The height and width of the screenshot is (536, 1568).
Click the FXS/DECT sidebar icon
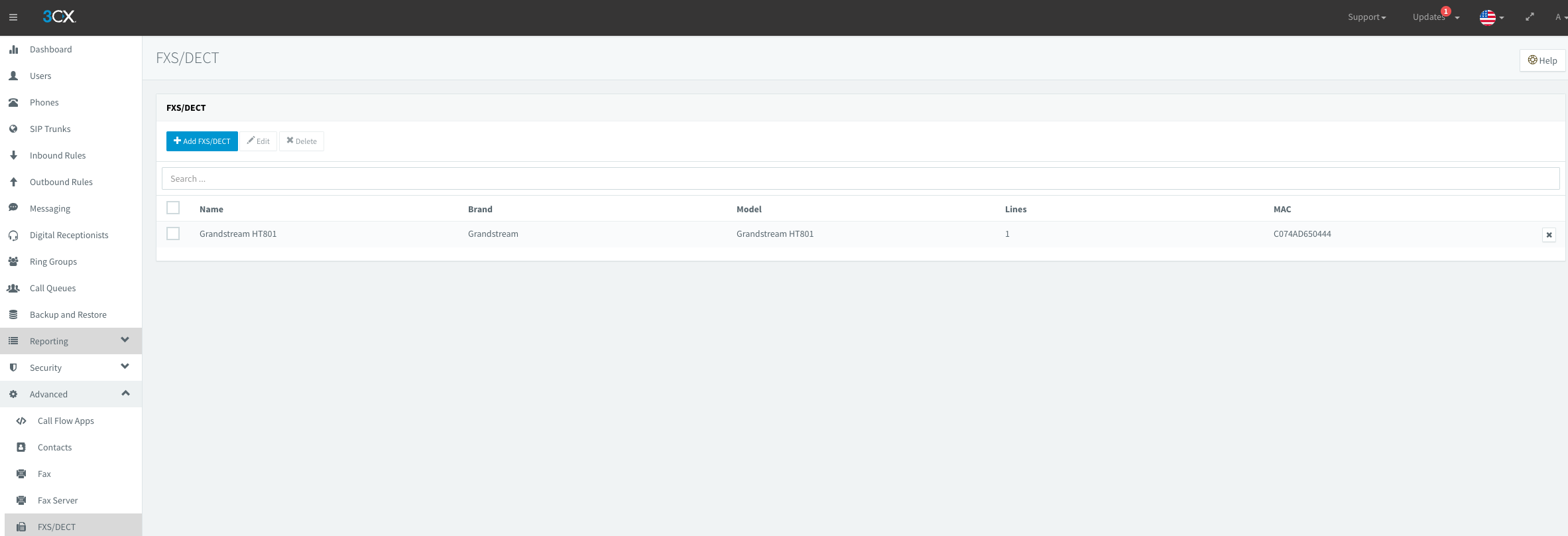(21, 527)
